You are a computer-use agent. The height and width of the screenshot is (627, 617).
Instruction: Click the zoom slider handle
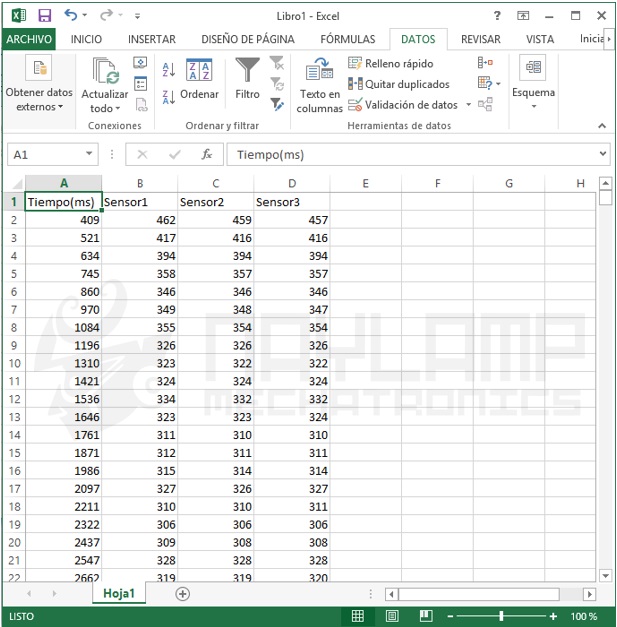tap(501, 616)
